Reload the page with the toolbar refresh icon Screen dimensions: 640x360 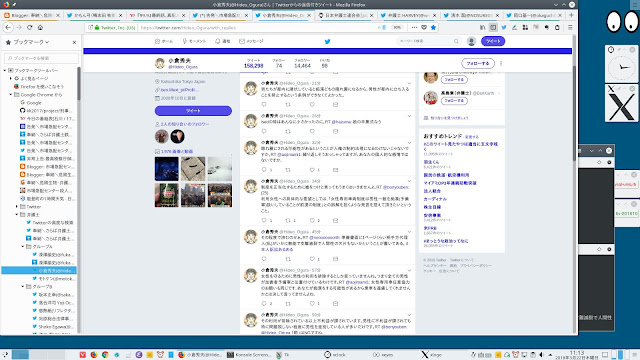click(29, 27)
